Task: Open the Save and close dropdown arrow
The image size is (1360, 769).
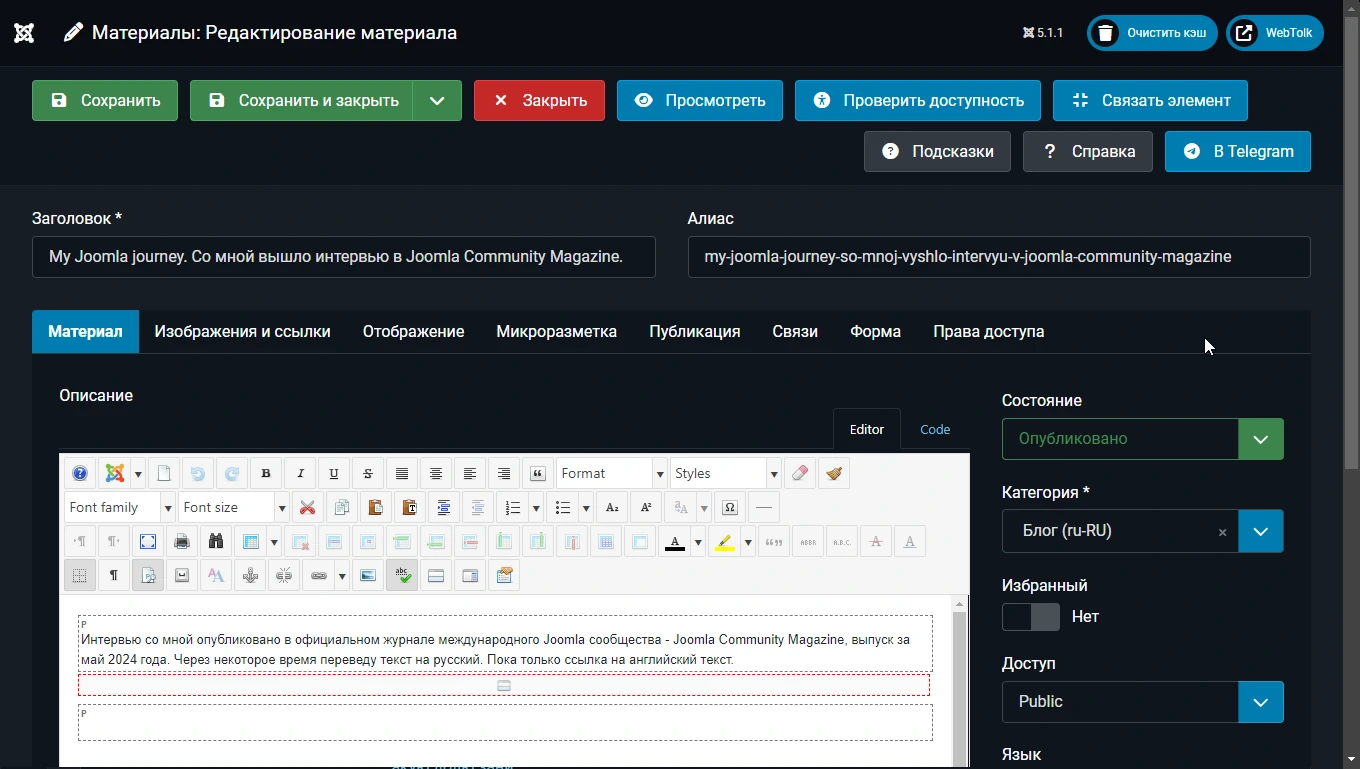Action: (x=437, y=101)
